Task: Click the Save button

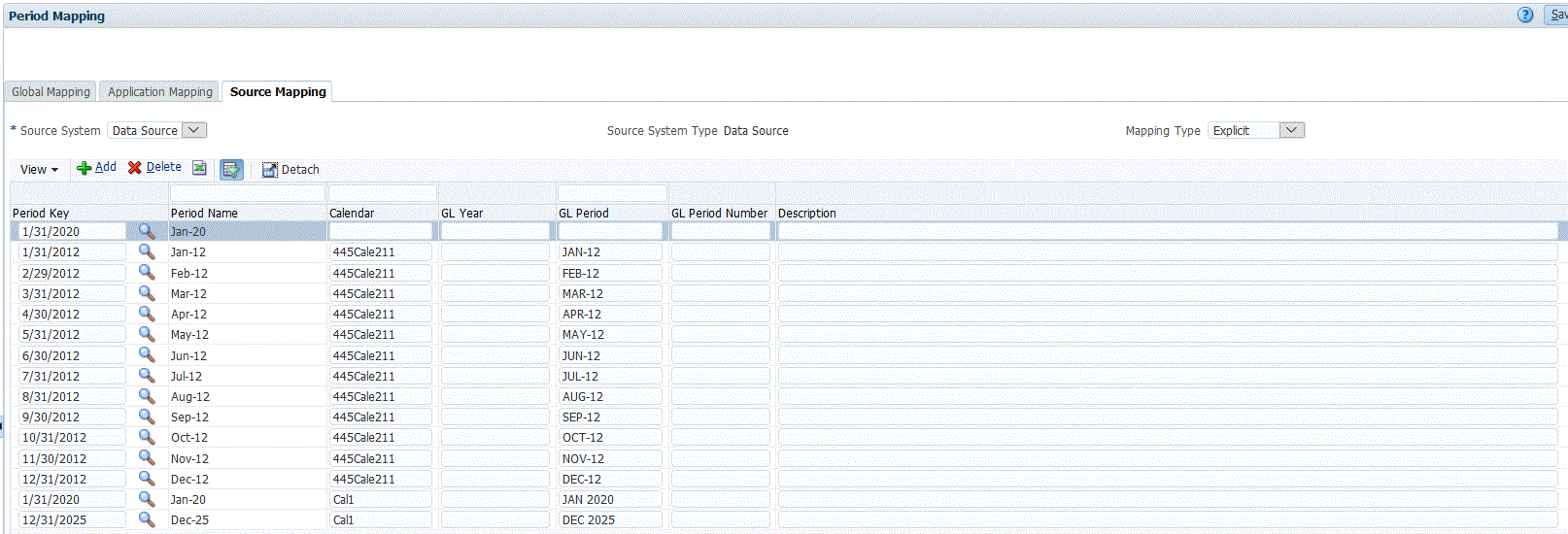Action: (1556, 15)
